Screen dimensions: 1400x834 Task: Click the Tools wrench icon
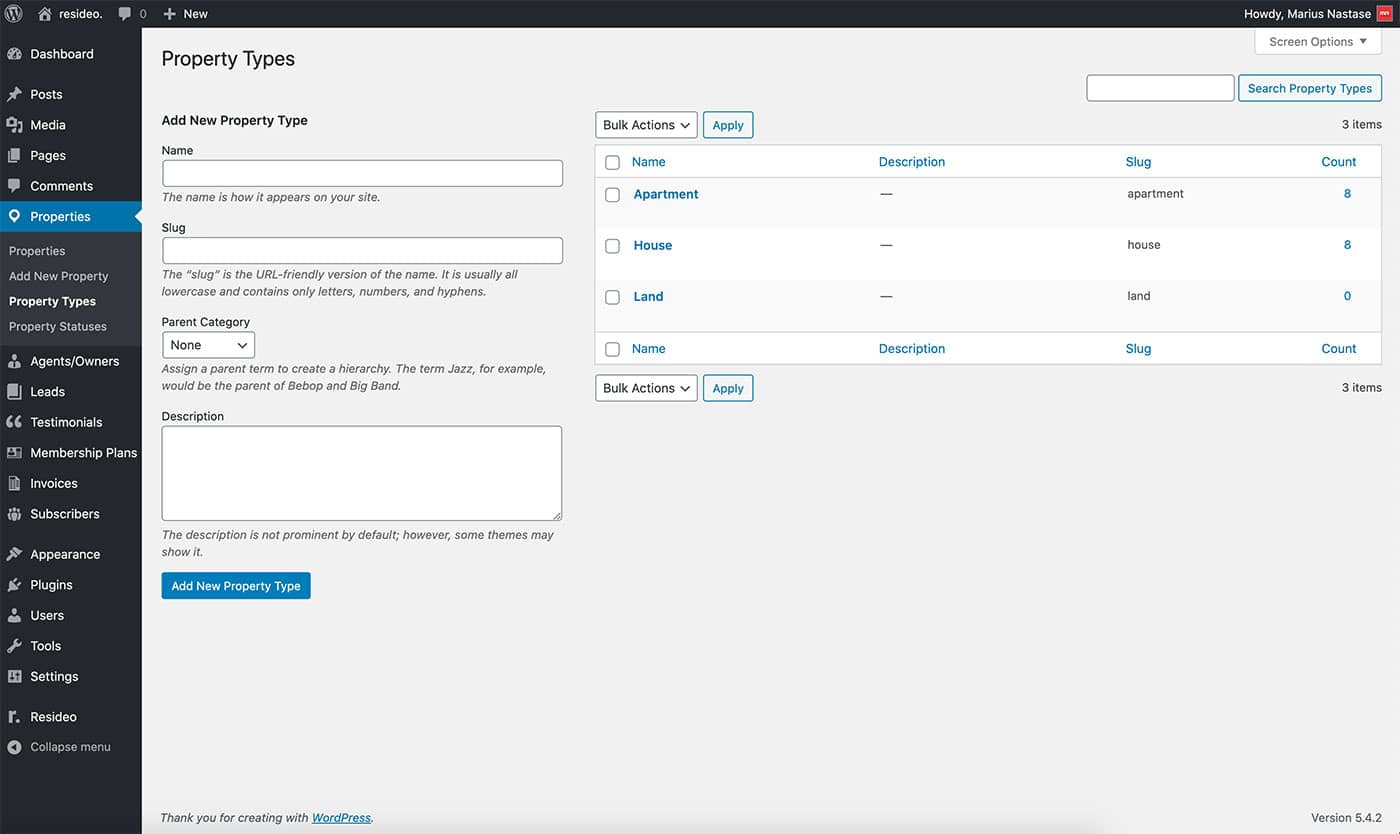point(14,646)
